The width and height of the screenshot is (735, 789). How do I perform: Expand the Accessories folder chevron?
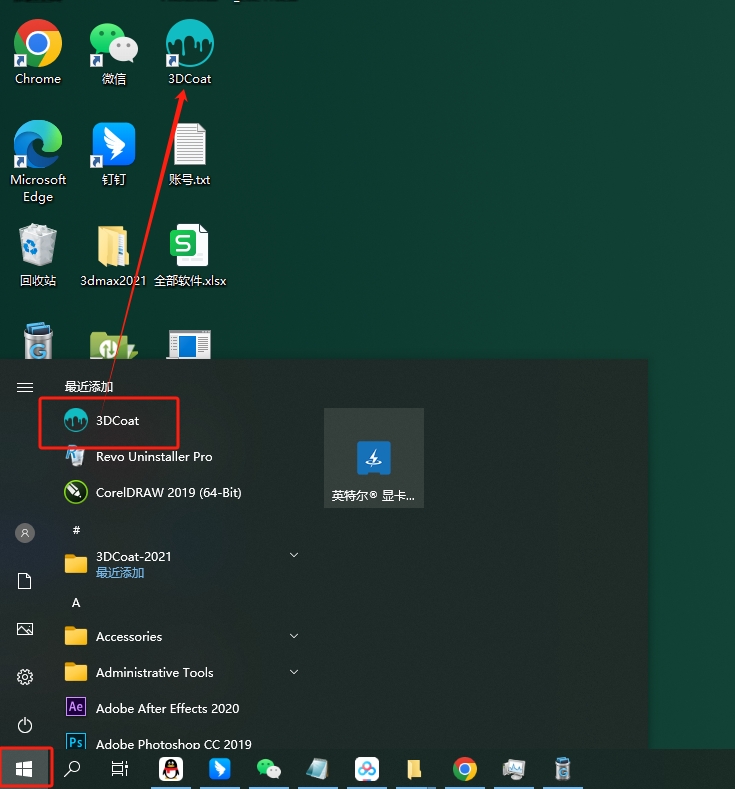pos(294,636)
